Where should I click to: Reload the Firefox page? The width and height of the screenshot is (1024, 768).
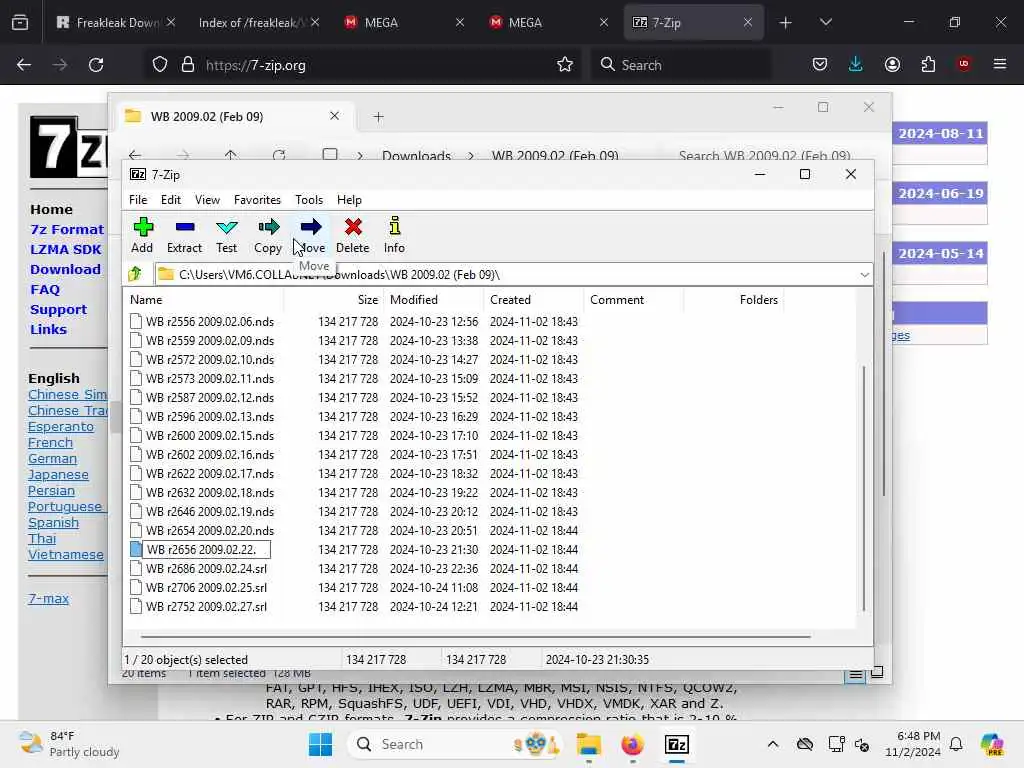96,65
